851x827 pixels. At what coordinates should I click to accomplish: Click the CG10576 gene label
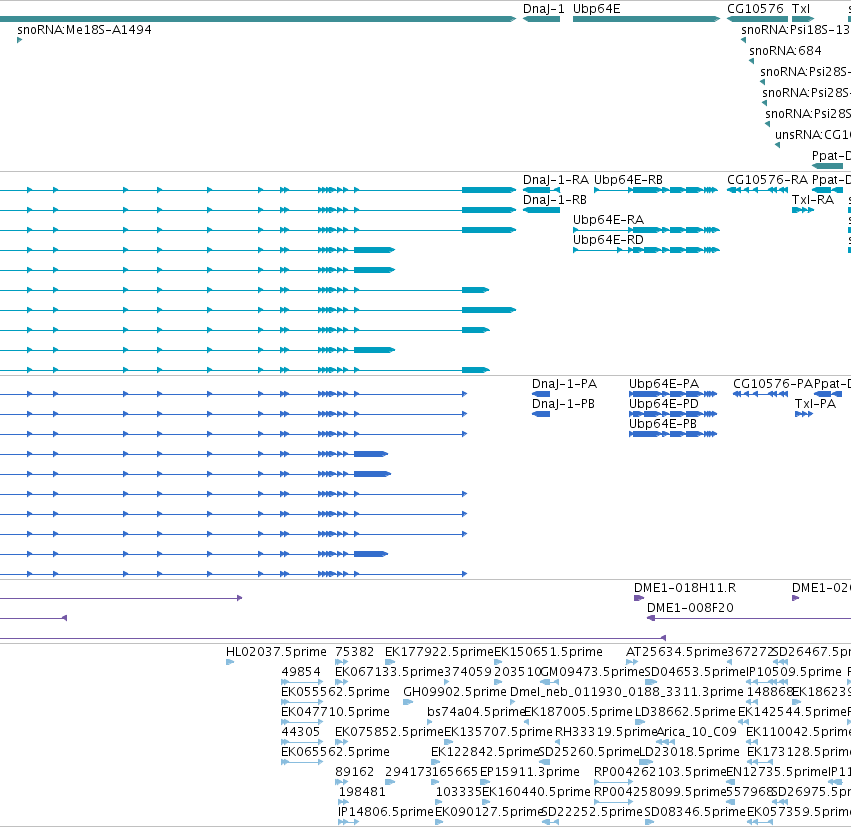(x=755, y=9)
